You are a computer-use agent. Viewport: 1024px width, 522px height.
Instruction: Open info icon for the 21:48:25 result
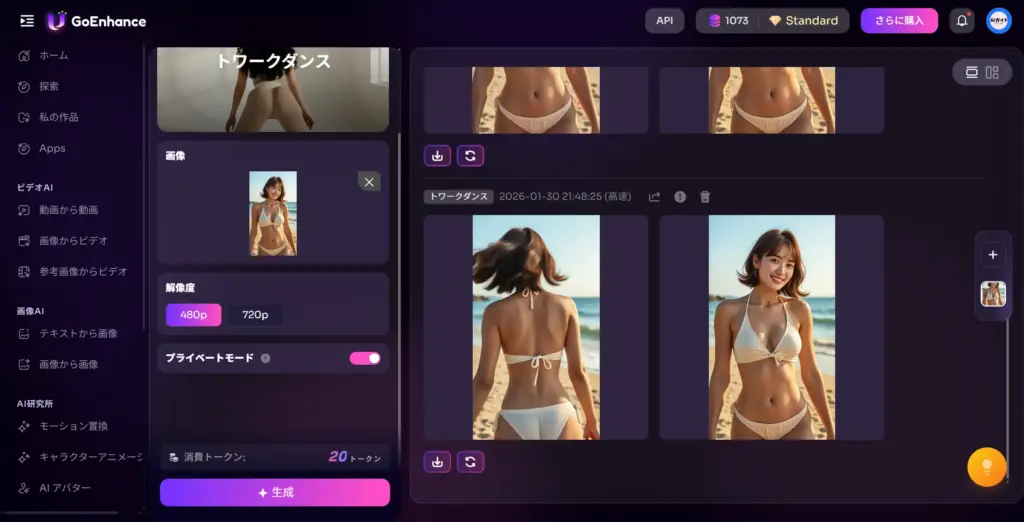(680, 197)
